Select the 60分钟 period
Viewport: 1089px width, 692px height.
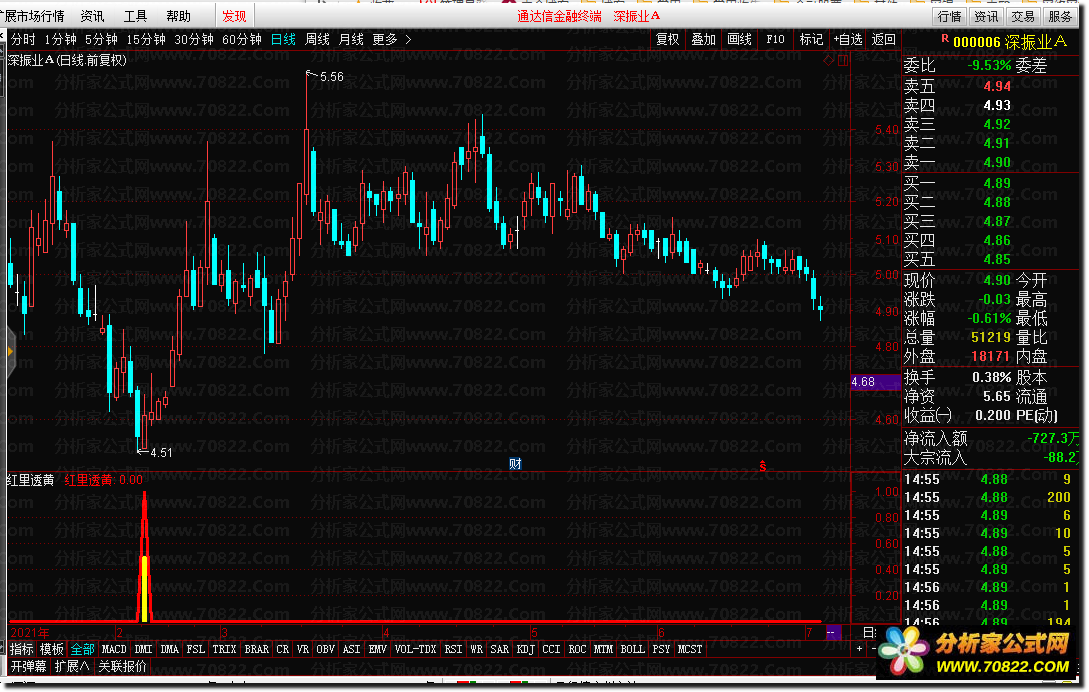pyautogui.click(x=242, y=40)
